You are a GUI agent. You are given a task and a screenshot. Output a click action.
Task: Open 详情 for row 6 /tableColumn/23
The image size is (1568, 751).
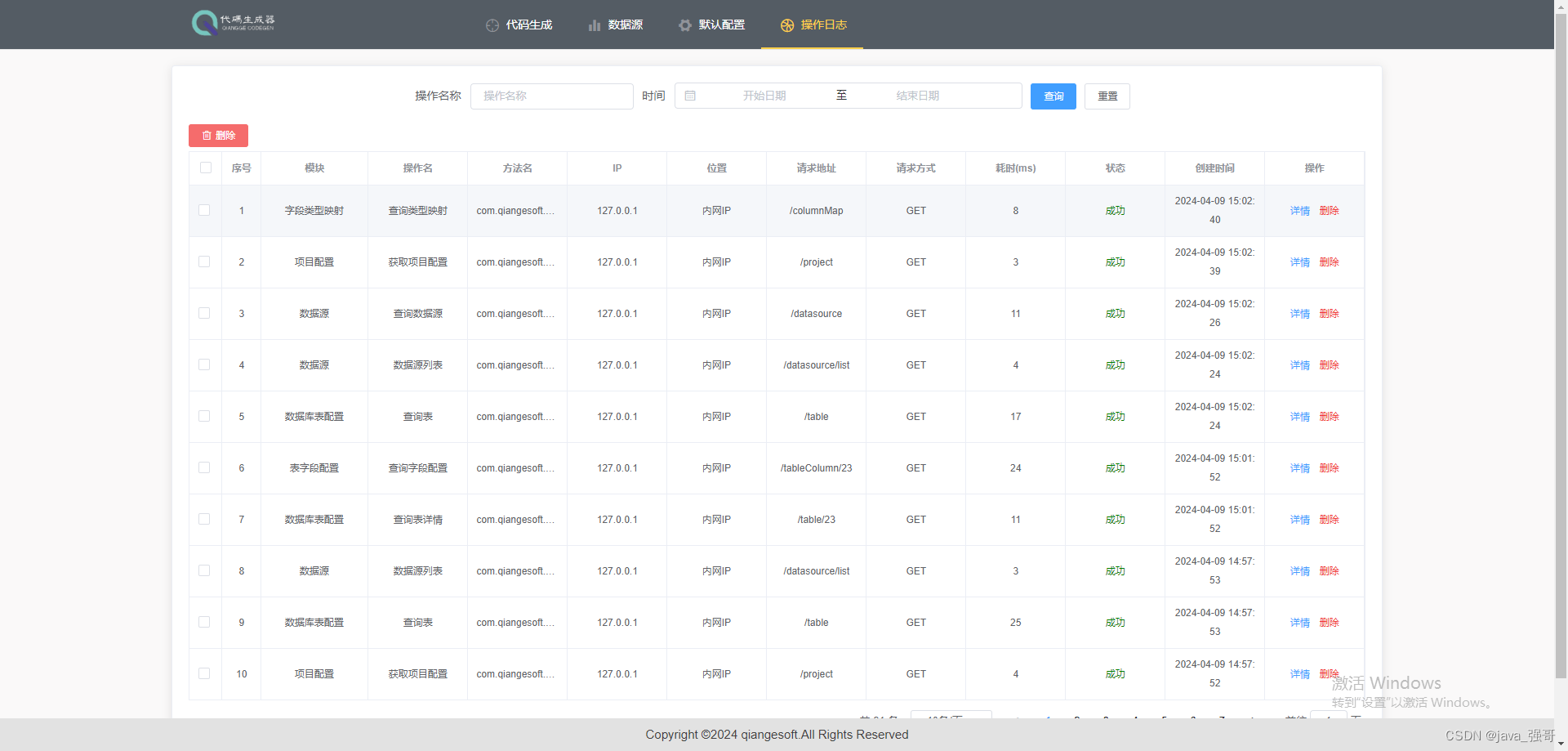1300,468
